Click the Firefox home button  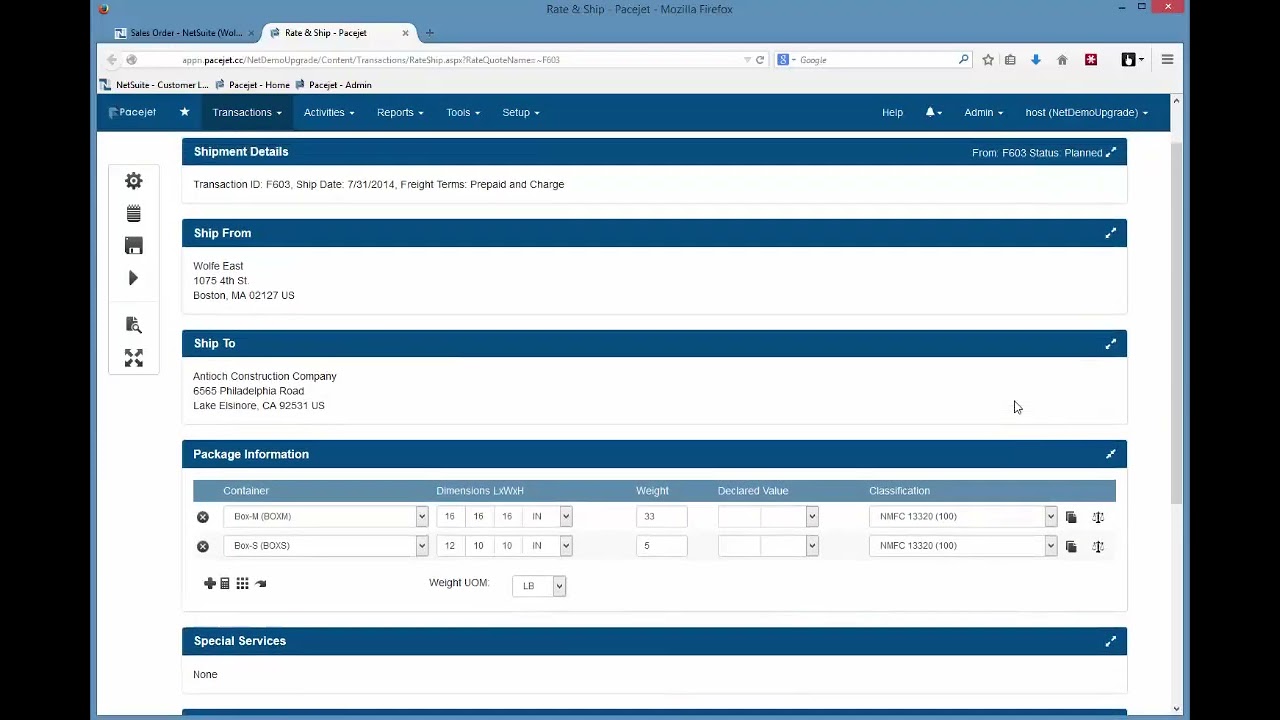coord(1062,60)
